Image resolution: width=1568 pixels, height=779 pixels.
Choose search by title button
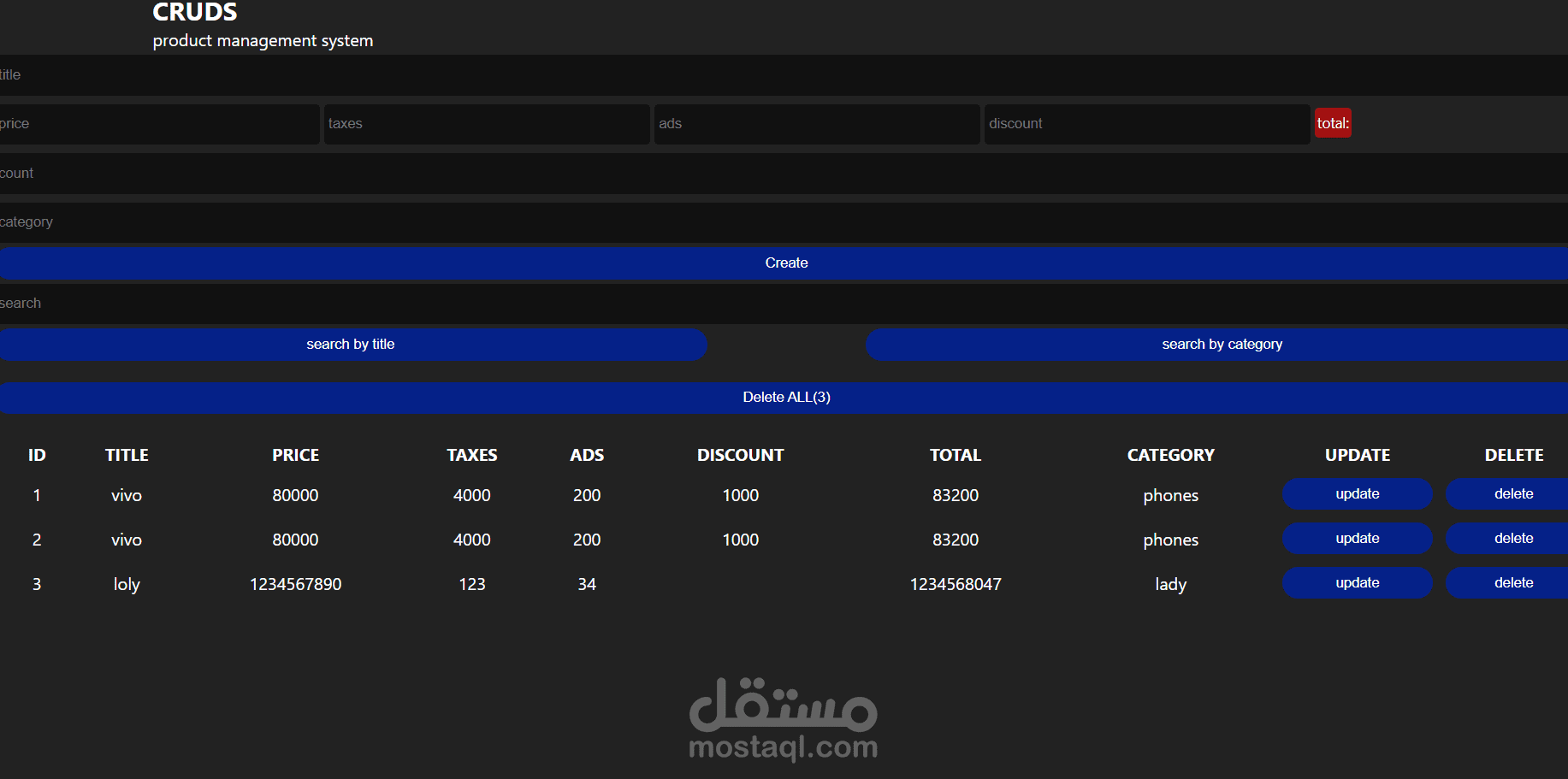coord(352,345)
